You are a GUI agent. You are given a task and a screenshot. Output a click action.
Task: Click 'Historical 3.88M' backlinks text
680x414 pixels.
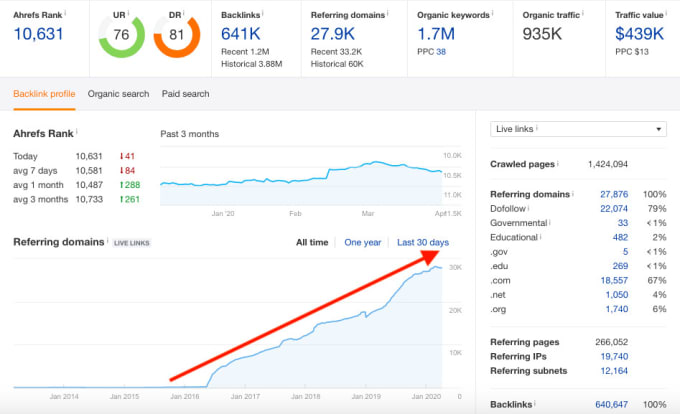point(252,64)
